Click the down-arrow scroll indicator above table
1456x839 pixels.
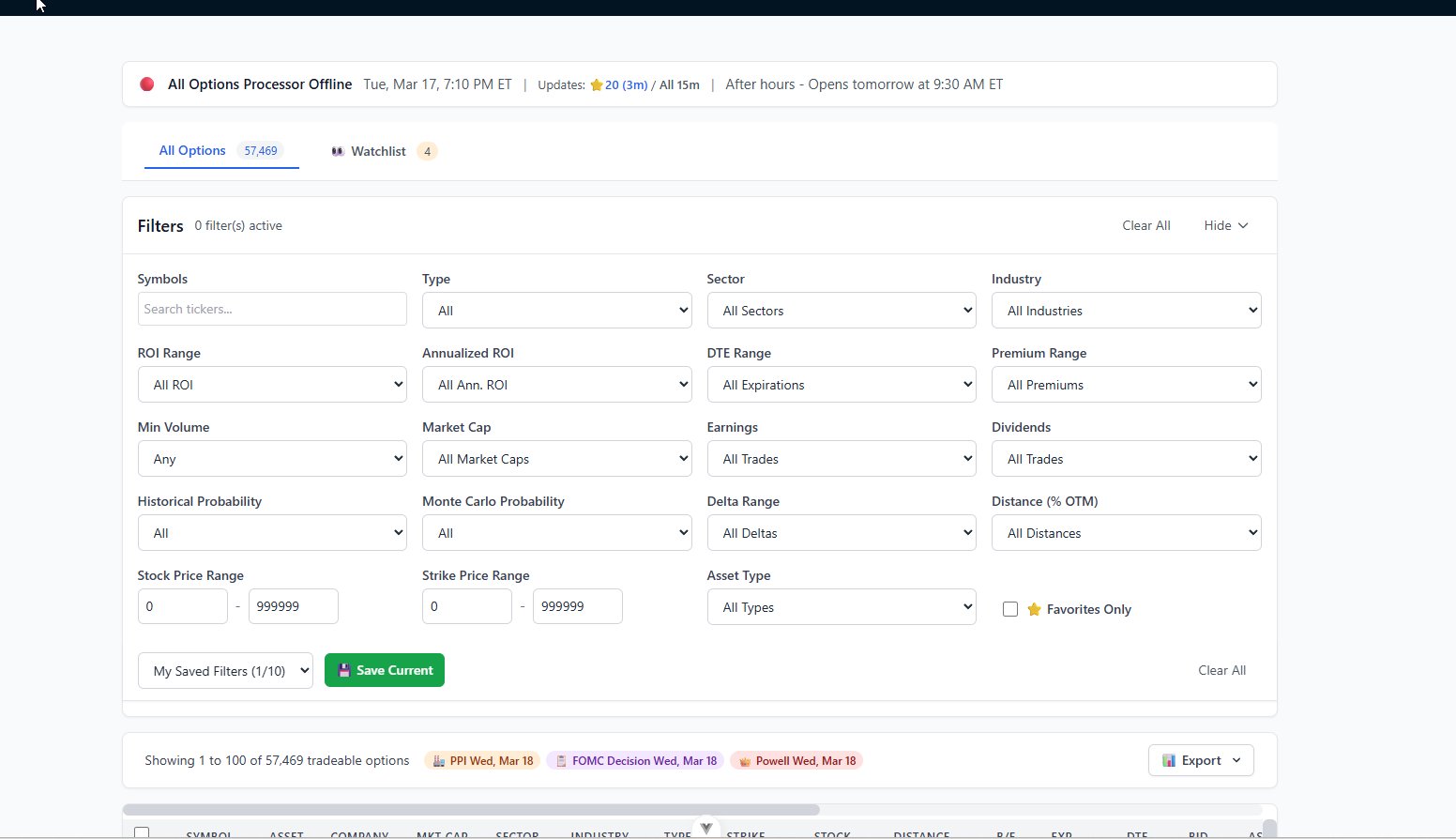click(706, 827)
